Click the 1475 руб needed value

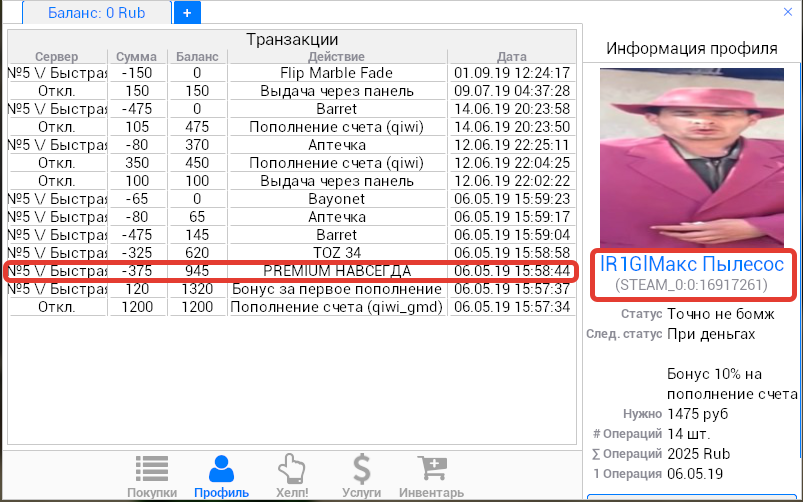click(698, 414)
